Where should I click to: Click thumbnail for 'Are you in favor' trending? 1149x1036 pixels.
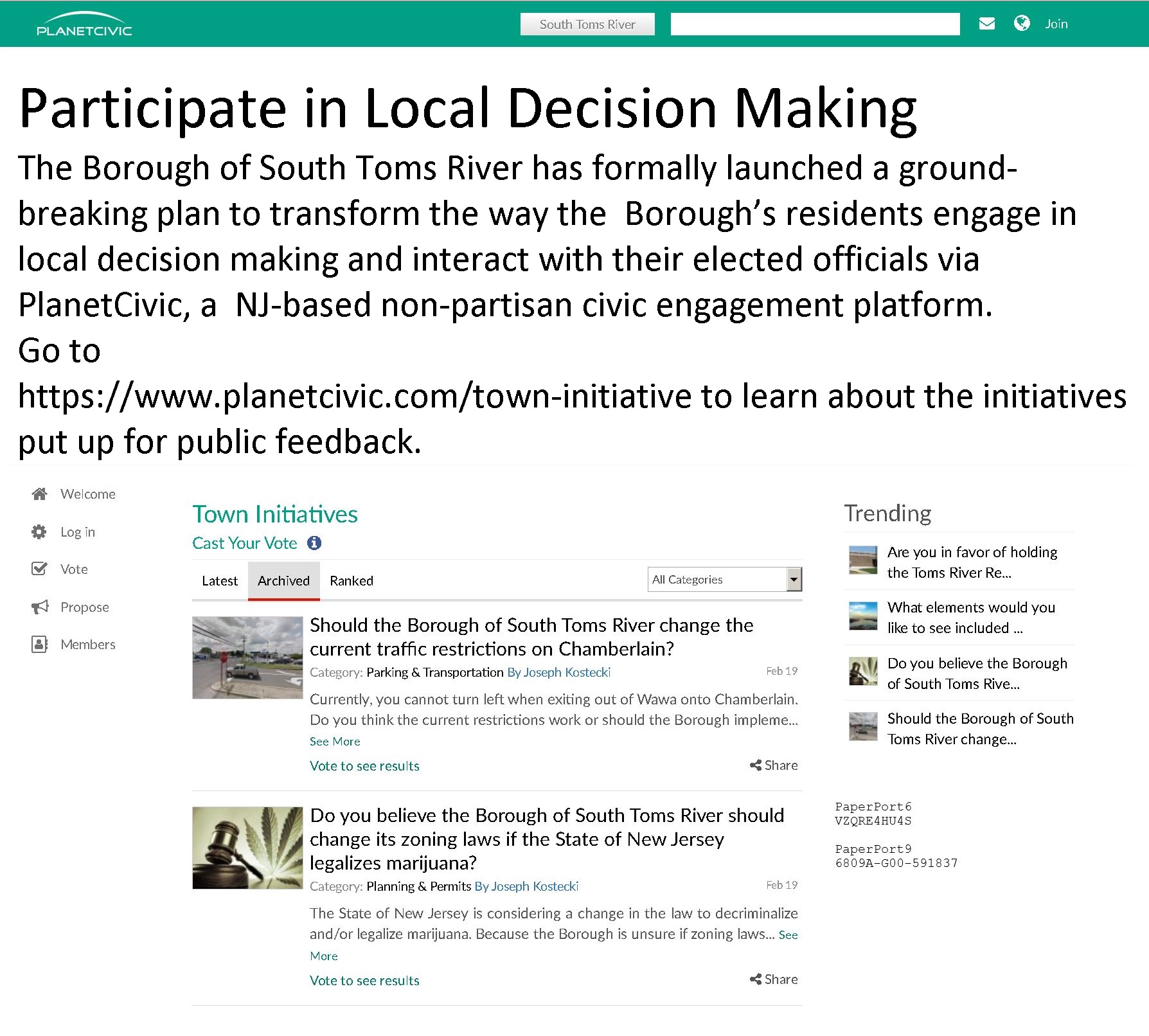coord(863,560)
